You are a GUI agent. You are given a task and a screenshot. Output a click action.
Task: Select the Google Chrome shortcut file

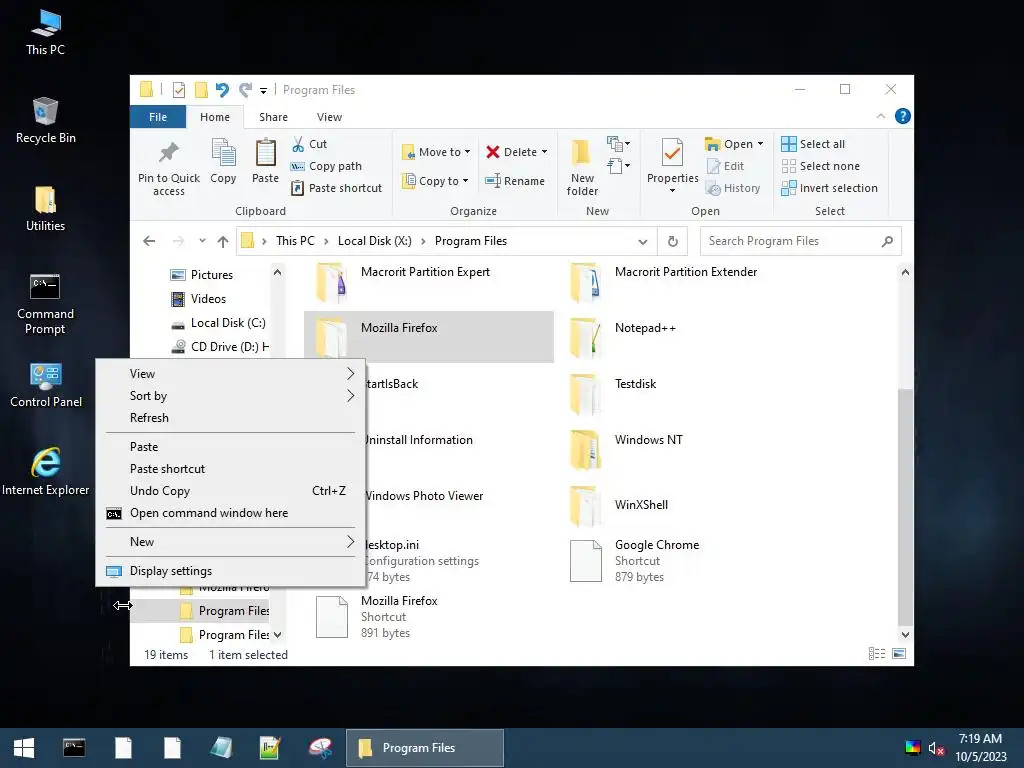click(x=635, y=560)
